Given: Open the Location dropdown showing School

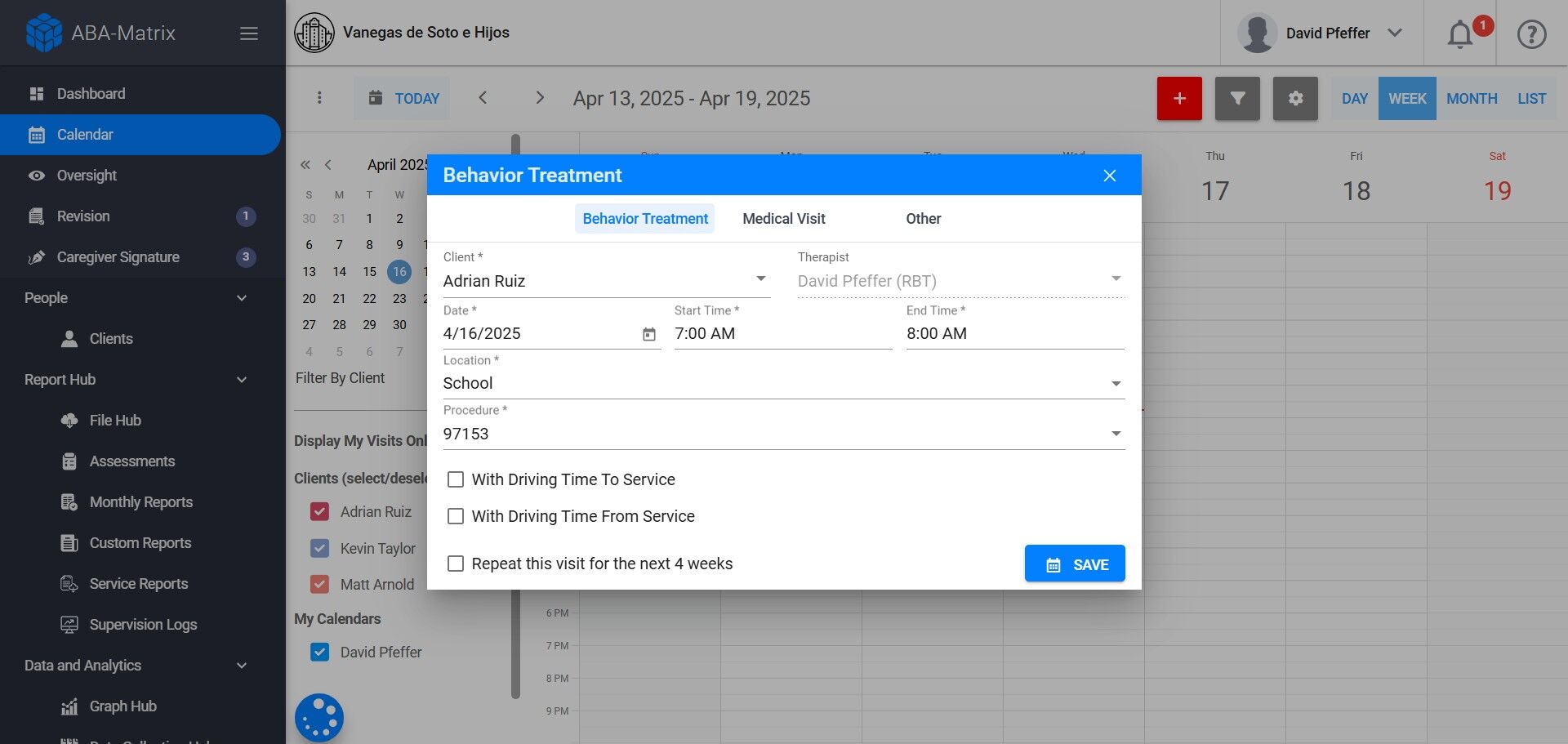Looking at the screenshot, I should (x=782, y=383).
